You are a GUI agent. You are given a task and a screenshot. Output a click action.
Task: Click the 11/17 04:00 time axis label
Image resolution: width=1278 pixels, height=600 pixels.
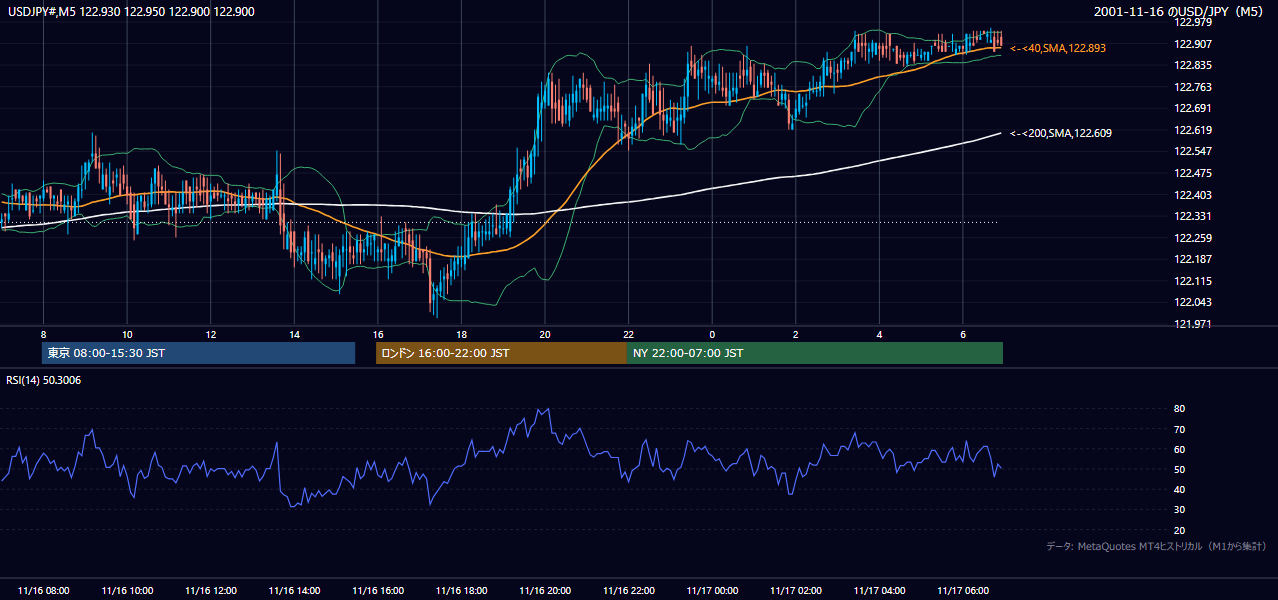point(879,591)
